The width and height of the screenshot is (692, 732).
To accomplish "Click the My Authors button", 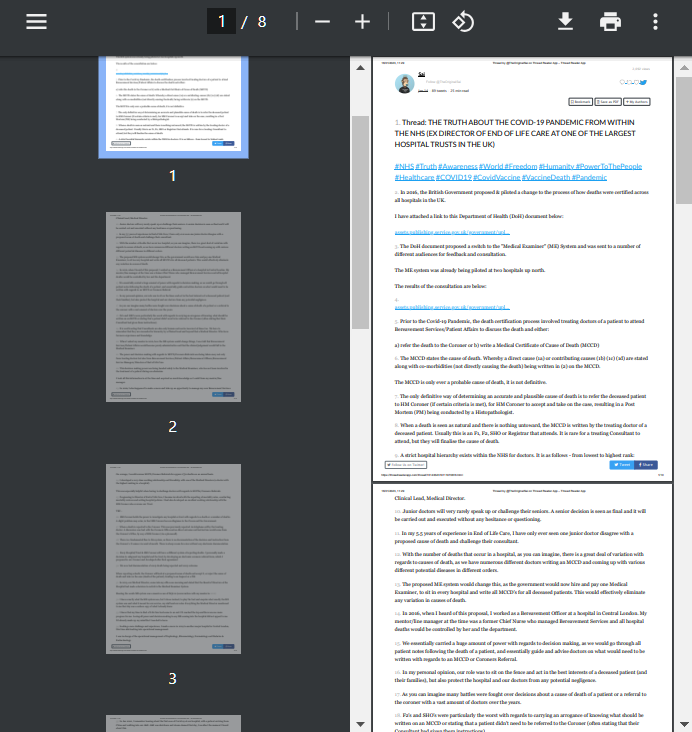I will coord(637,102).
